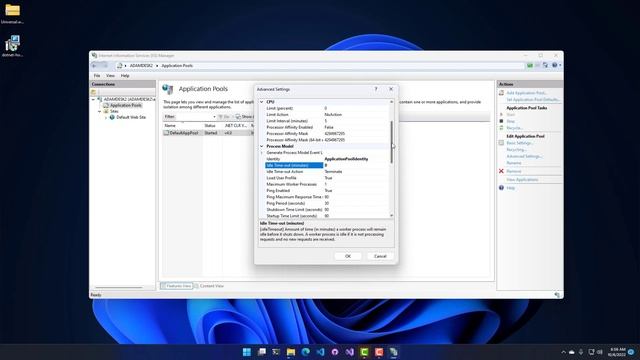Select the Load User Profile property
Screen dimensions: 640x360
[327, 178]
